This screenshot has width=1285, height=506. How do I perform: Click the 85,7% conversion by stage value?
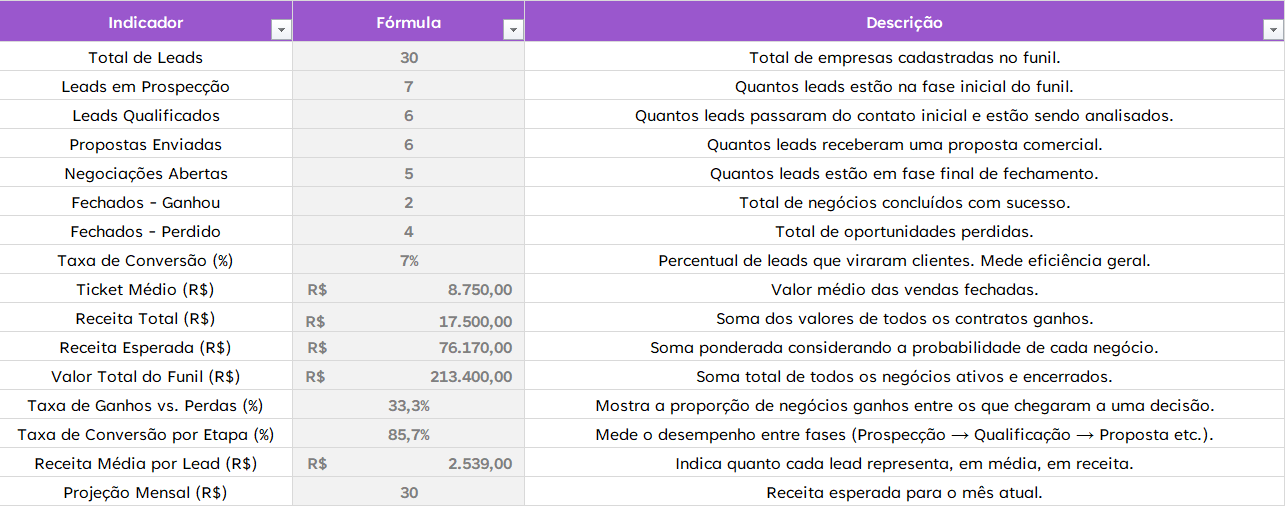click(x=408, y=435)
